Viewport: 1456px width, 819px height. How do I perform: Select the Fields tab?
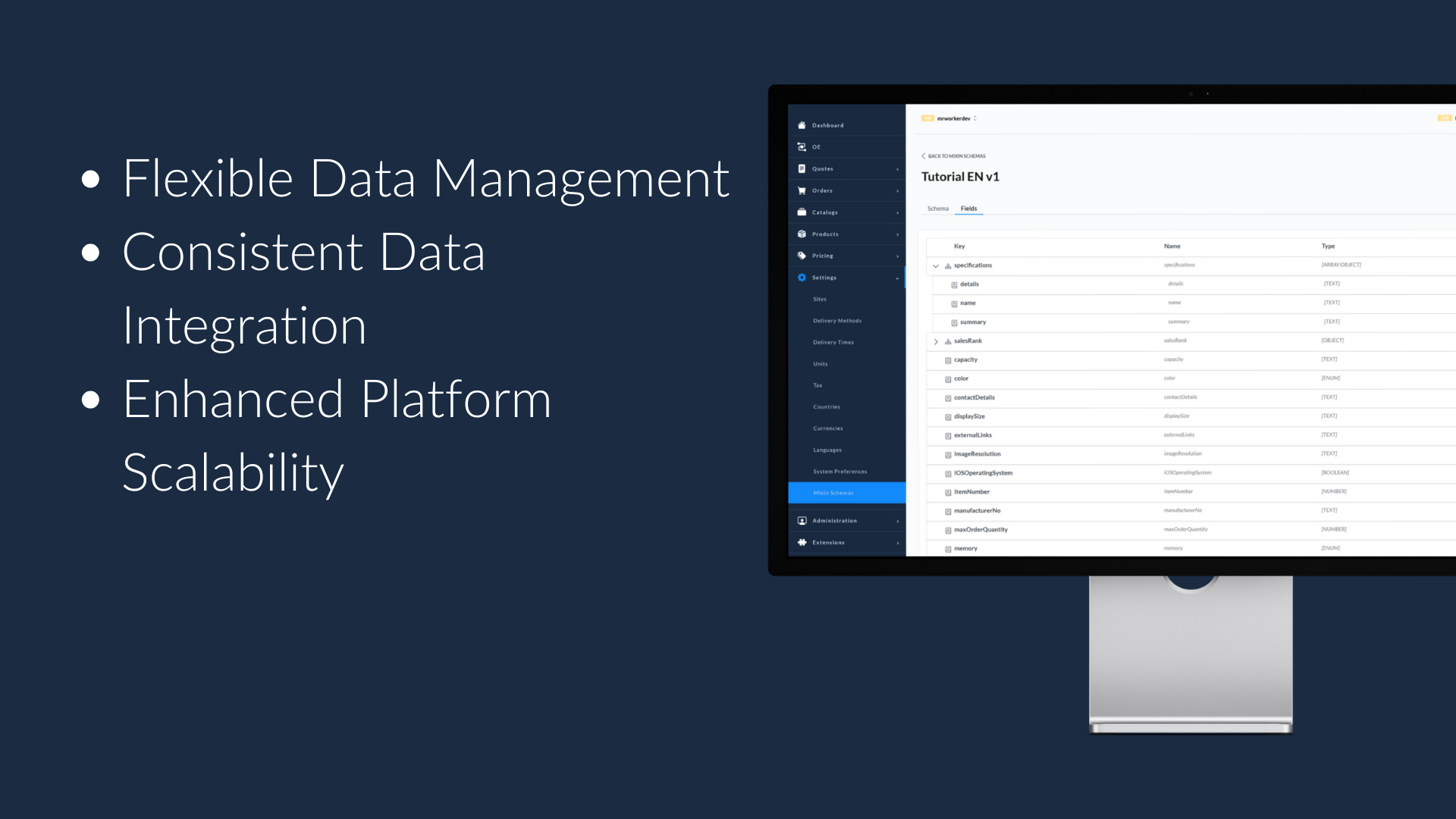click(968, 209)
